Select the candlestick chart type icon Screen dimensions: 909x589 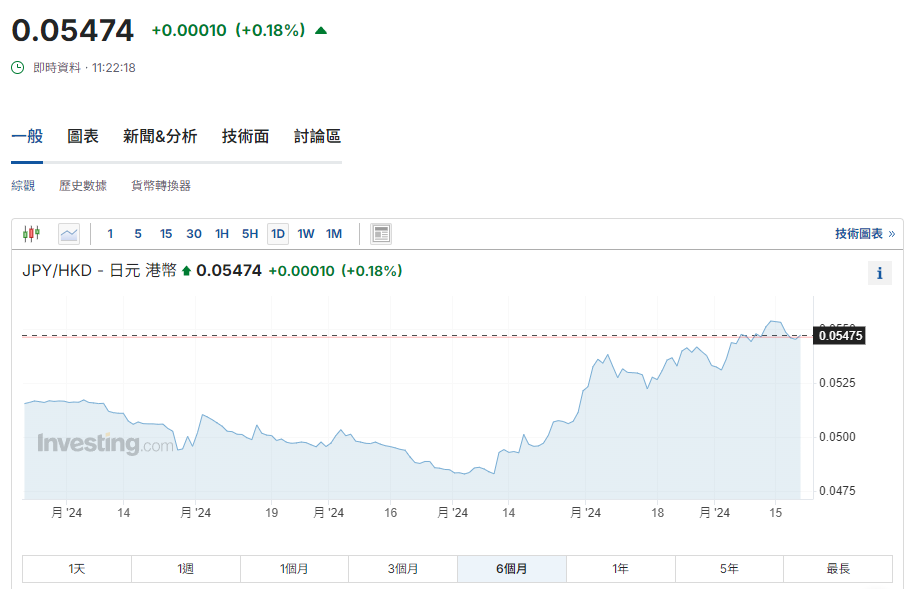[x=32, y=234]
